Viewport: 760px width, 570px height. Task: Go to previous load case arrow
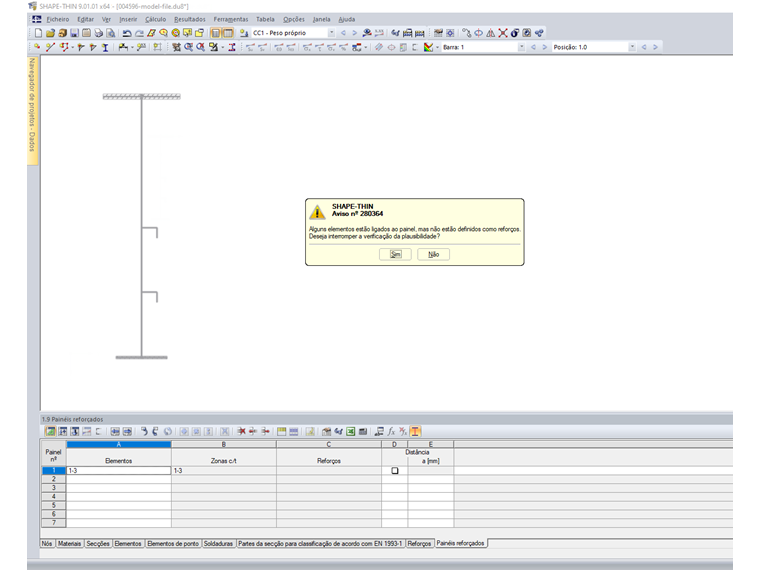[343, 33]
